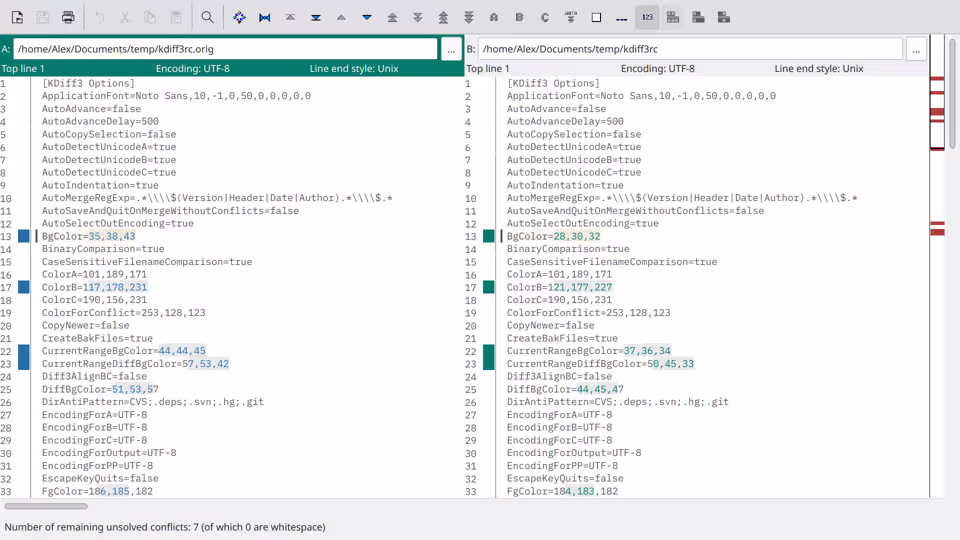The height and width of the screenshot is (540, 960).
Task: Click 'CurrentRangeDiffBgColor=50,45,33' in pane B
Action: click(x=600, y=364)
